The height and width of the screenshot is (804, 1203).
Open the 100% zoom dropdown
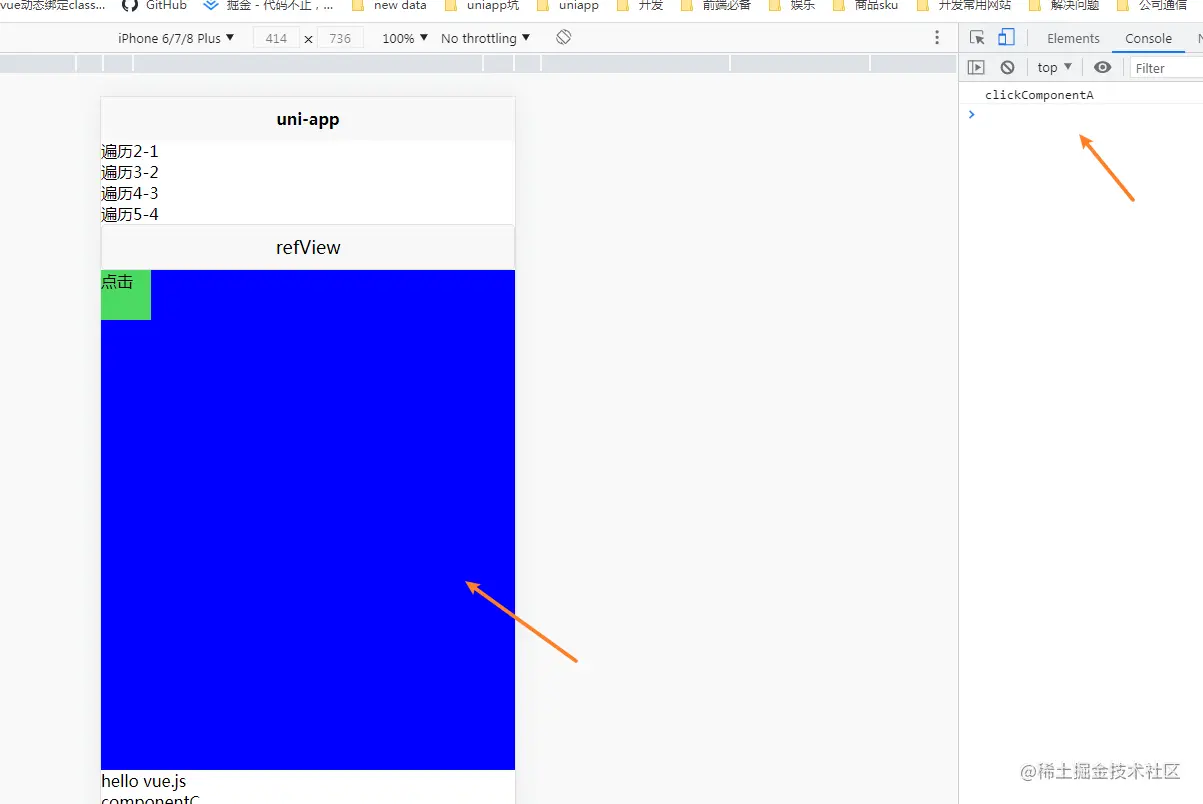(405, 38)
